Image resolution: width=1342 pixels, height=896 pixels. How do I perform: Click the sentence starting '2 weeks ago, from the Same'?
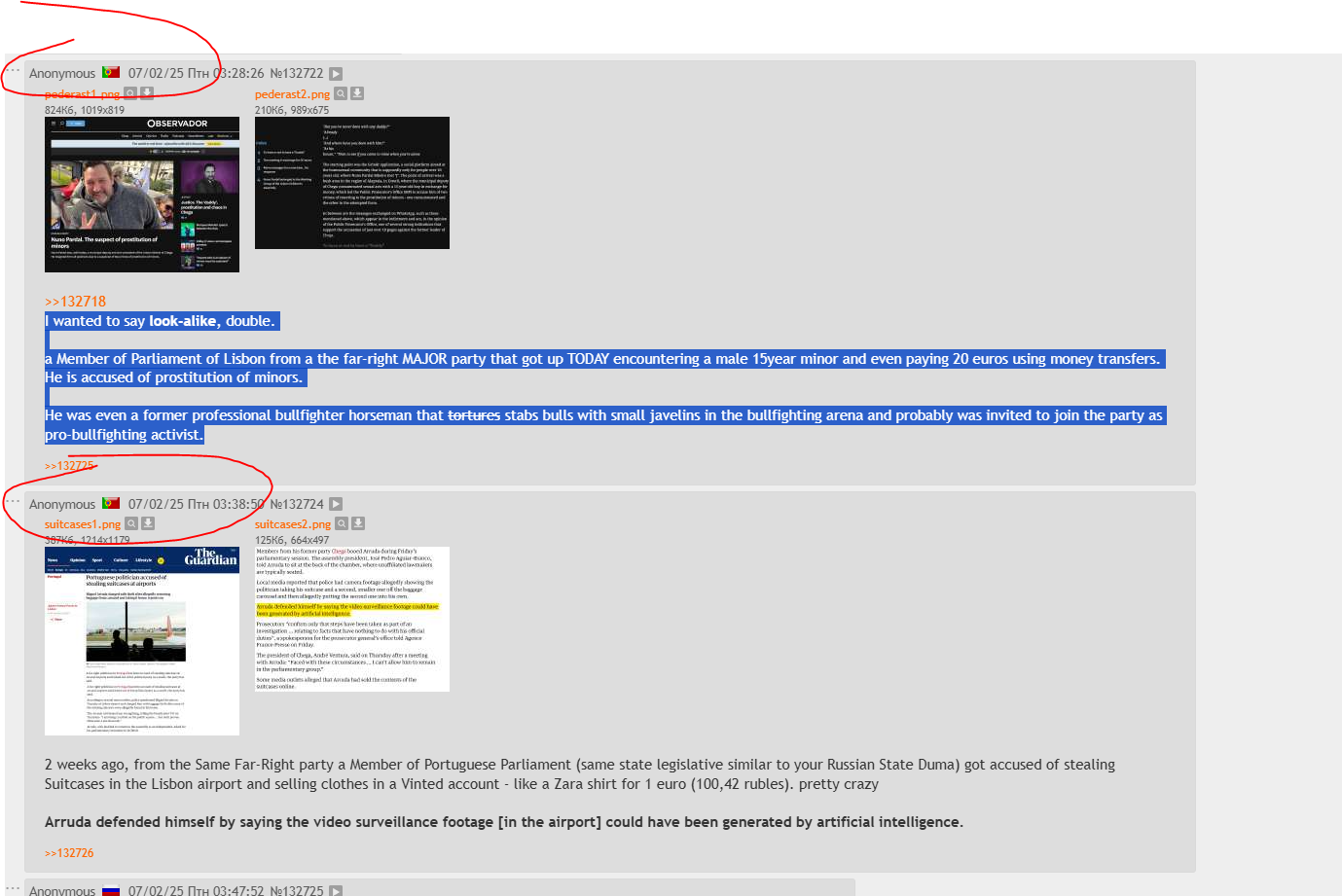coord(580,774)
